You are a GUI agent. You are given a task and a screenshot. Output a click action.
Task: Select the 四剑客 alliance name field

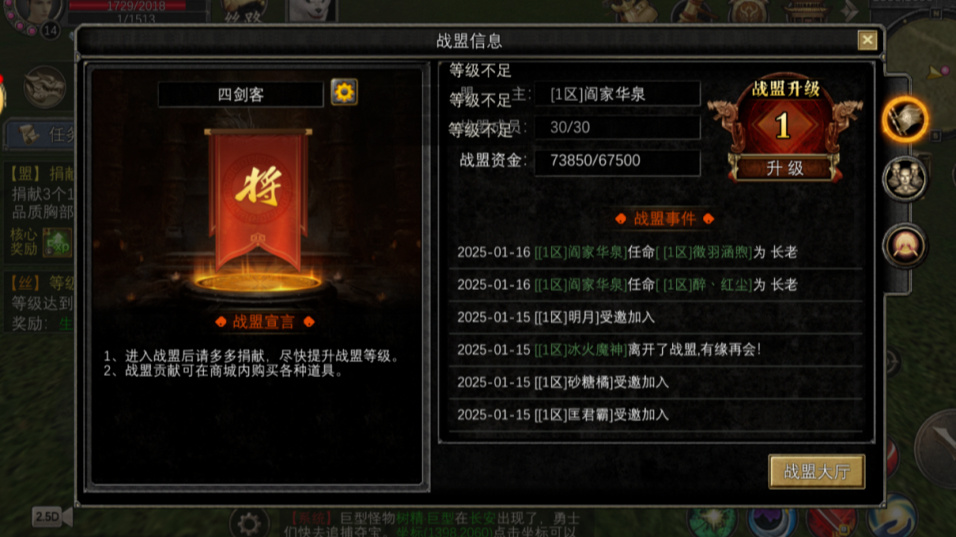click(x=240, y=94)
